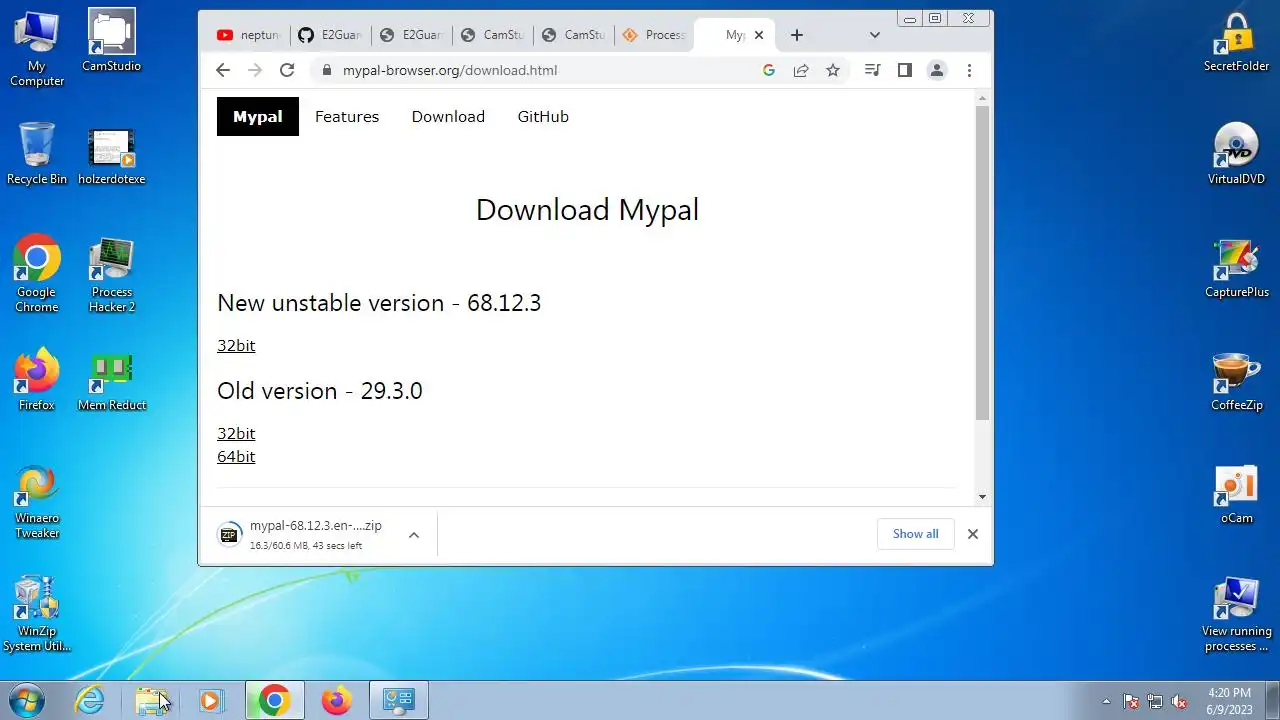Switch to first CamStudio tab

click(492, 35)
